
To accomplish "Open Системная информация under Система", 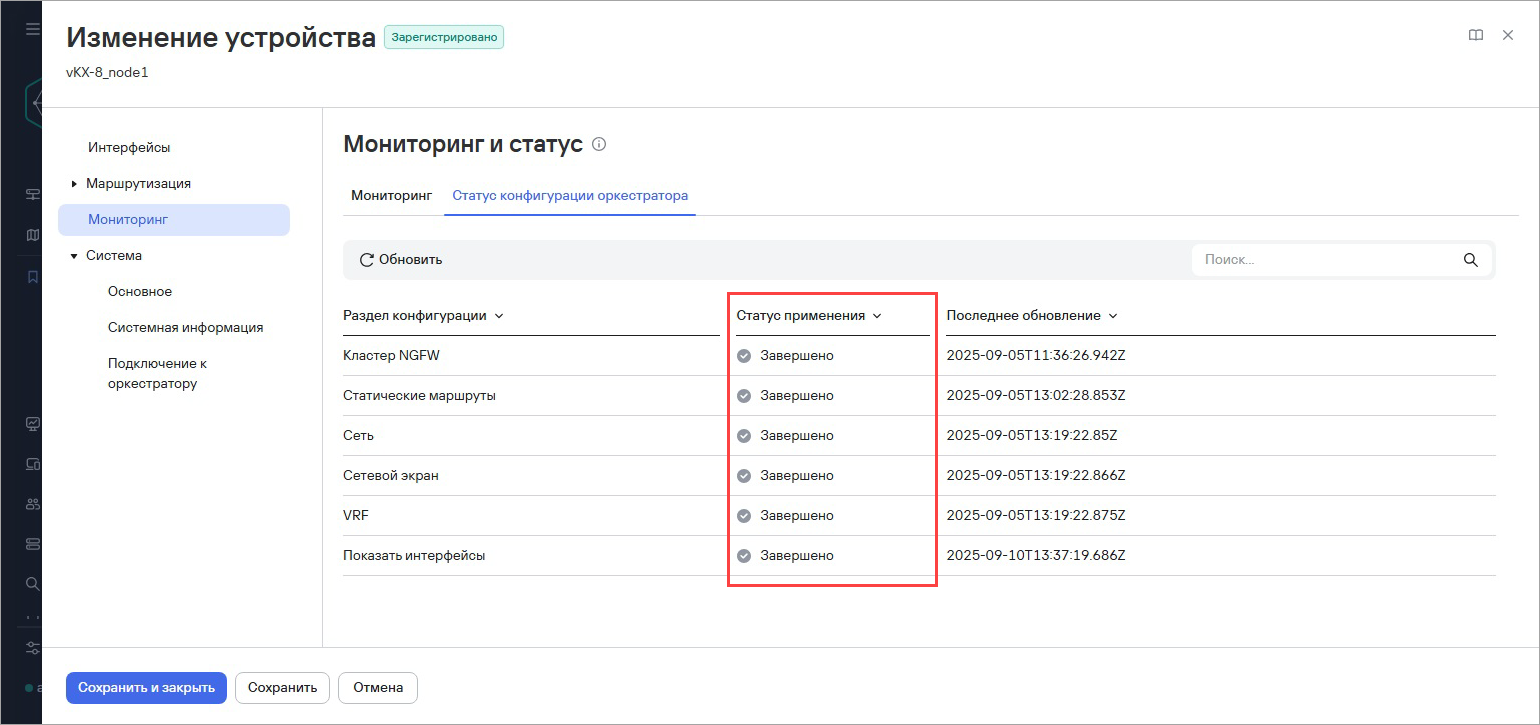I will tap(186, 327).
